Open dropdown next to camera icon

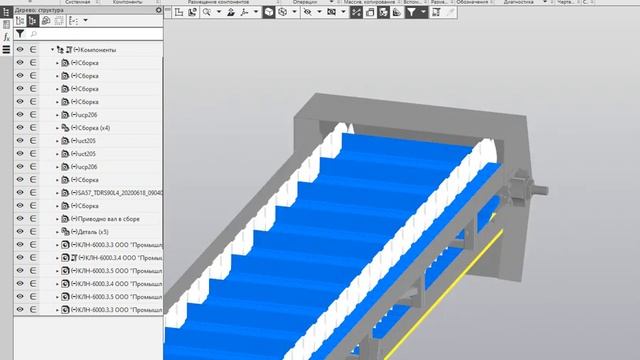[x=343, y=12]
